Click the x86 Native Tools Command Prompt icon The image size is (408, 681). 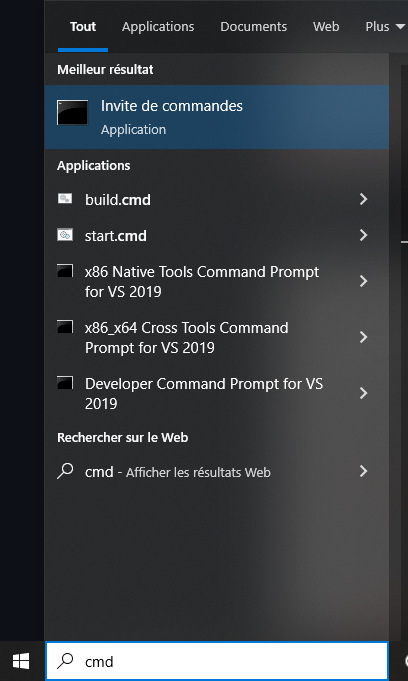click(65, 271)
